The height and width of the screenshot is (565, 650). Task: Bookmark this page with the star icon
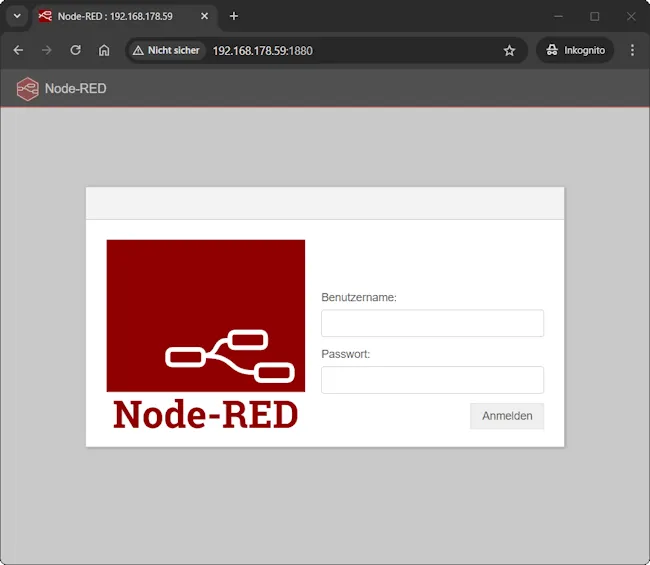pos(509,50)
